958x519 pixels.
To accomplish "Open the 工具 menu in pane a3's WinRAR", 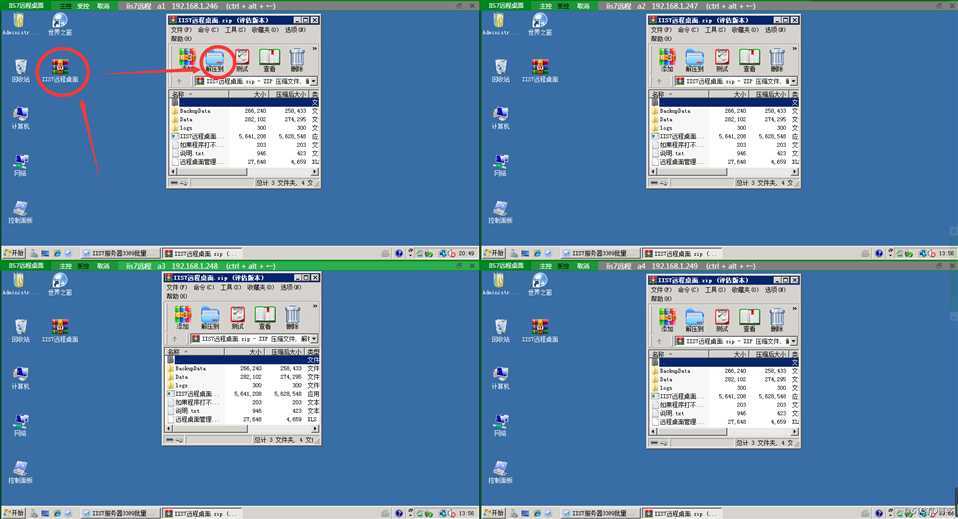I will pyautogui.click(x=230, y=287).
